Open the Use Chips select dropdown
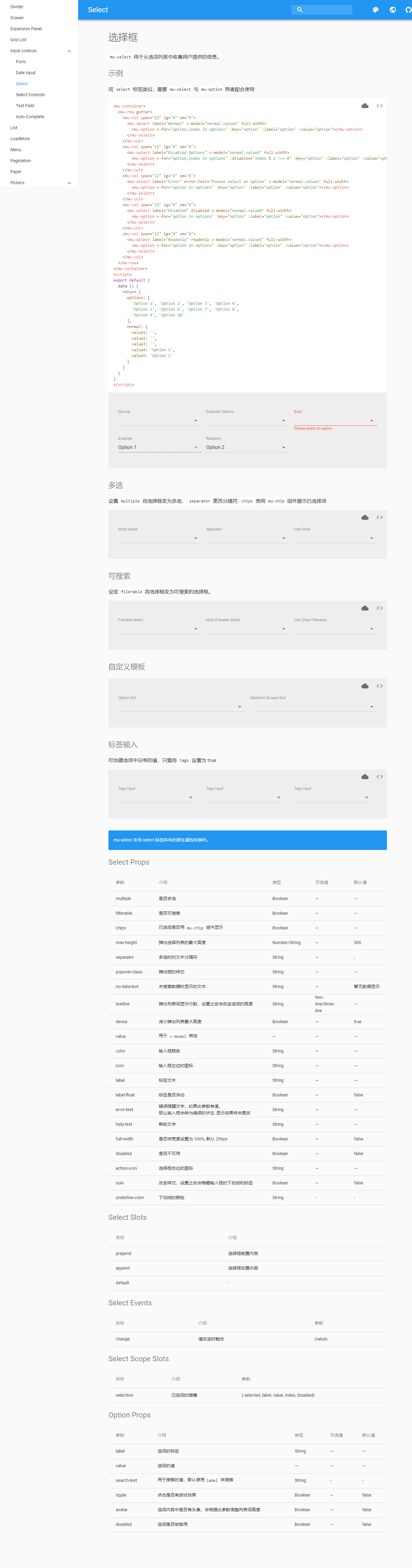Viewport: 412px width, 1568px height. coord(335,538)
